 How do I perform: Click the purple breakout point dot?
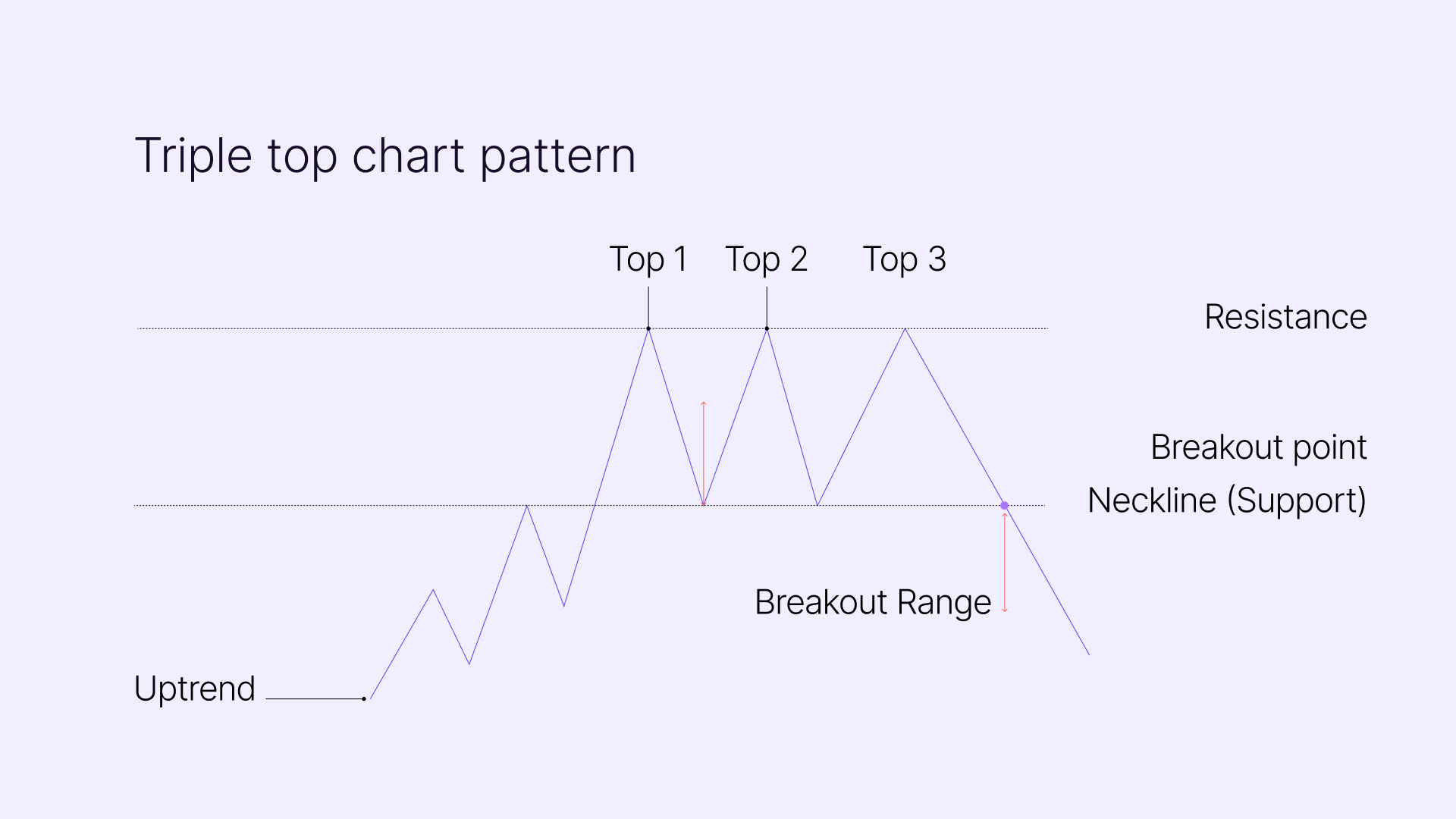coord(1004,505)
